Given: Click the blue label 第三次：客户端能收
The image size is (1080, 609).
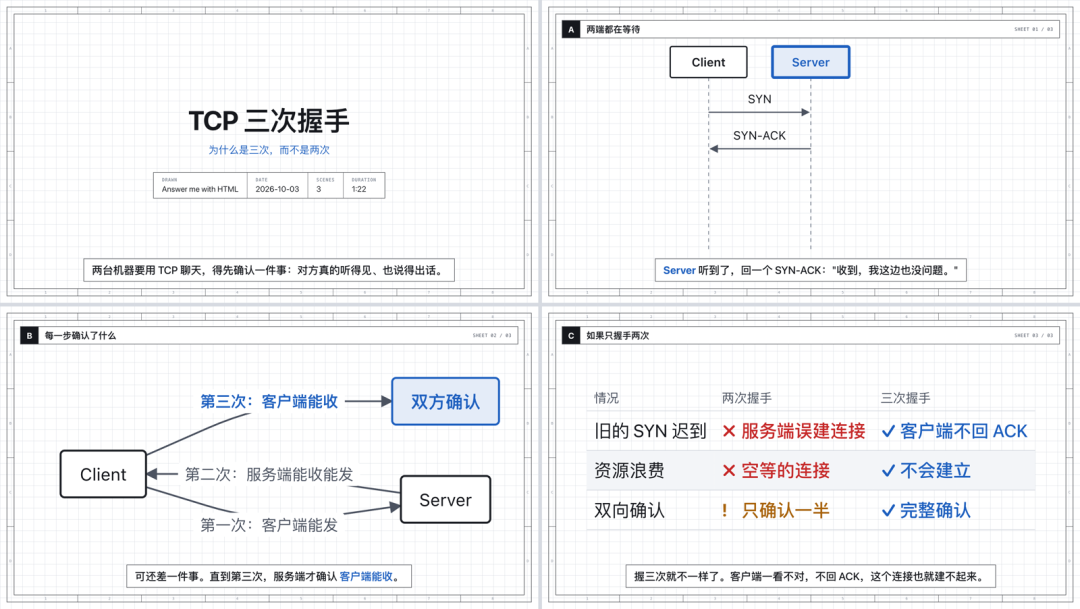Looking at the screenshot, I should 269,402.
